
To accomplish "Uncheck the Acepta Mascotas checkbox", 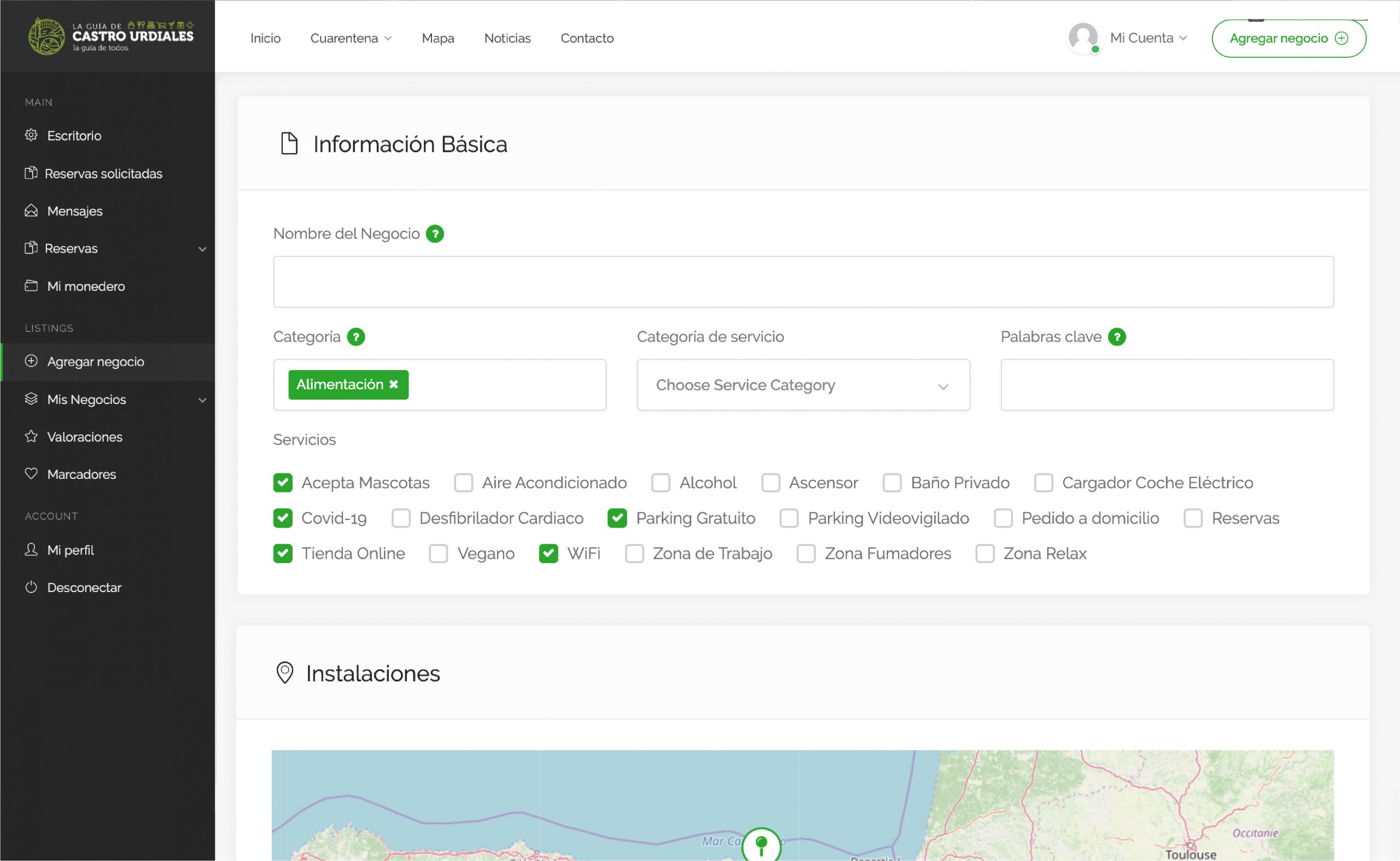I will tap(283, 483).
